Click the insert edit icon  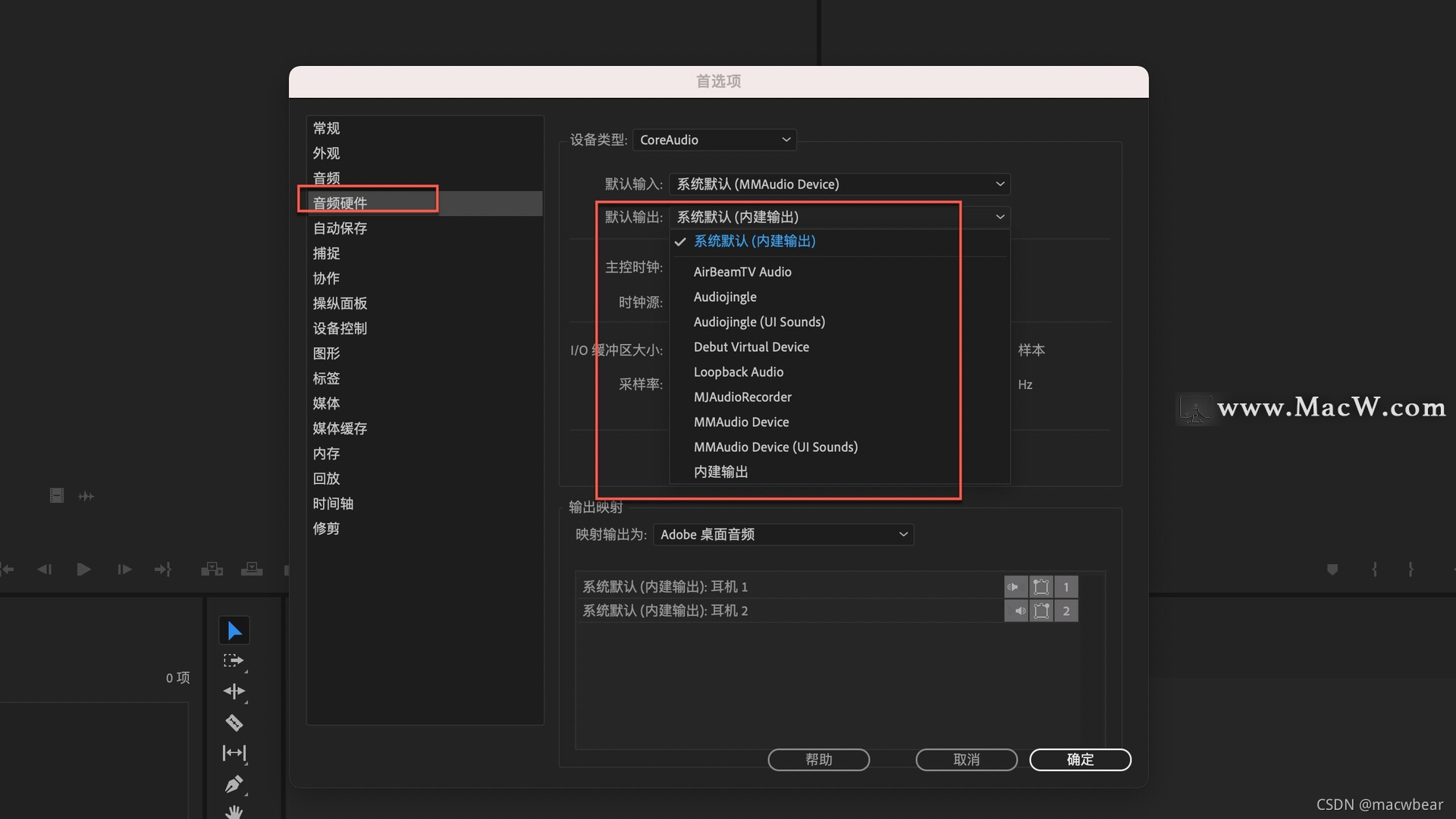pyautogui.click(x=214, y=569)
